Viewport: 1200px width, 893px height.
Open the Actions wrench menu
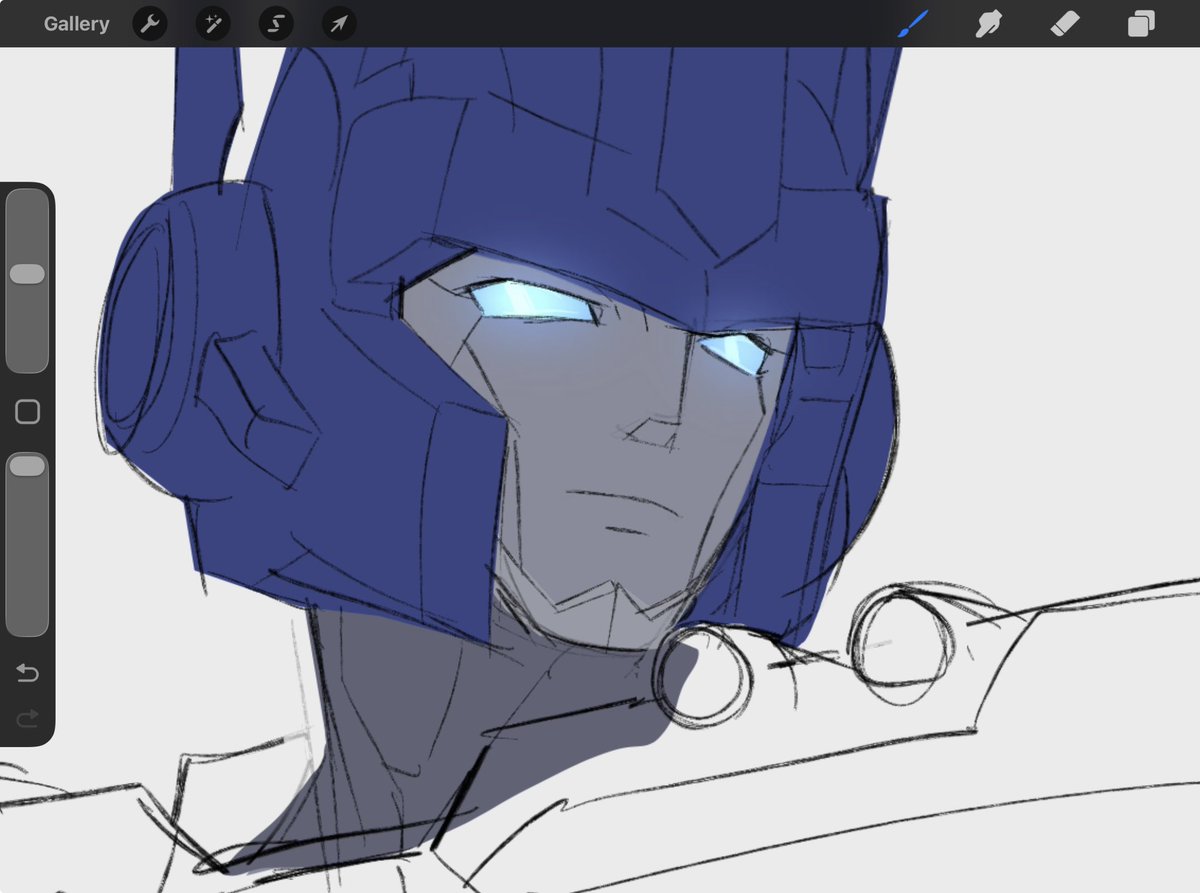(150, 24)
